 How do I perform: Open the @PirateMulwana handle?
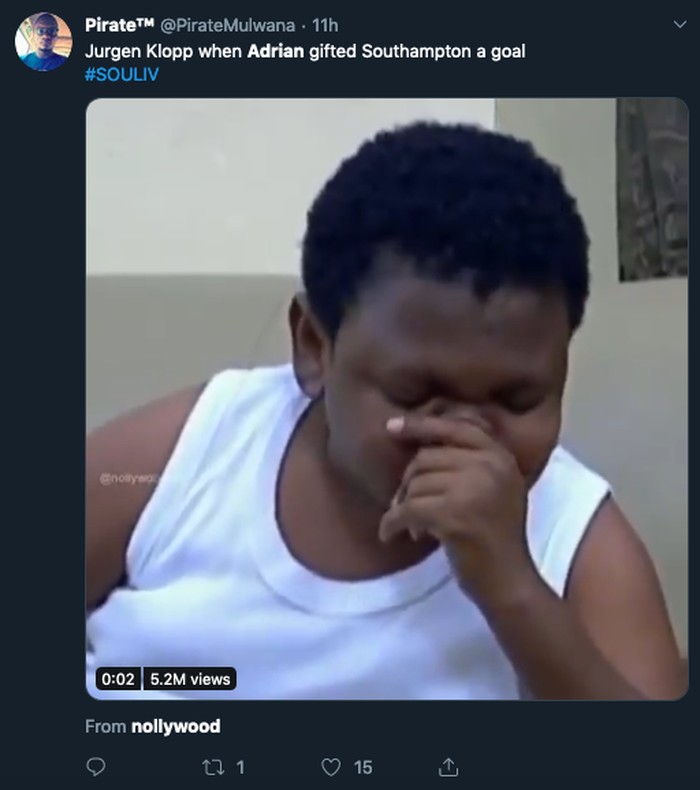click(227, 25)
